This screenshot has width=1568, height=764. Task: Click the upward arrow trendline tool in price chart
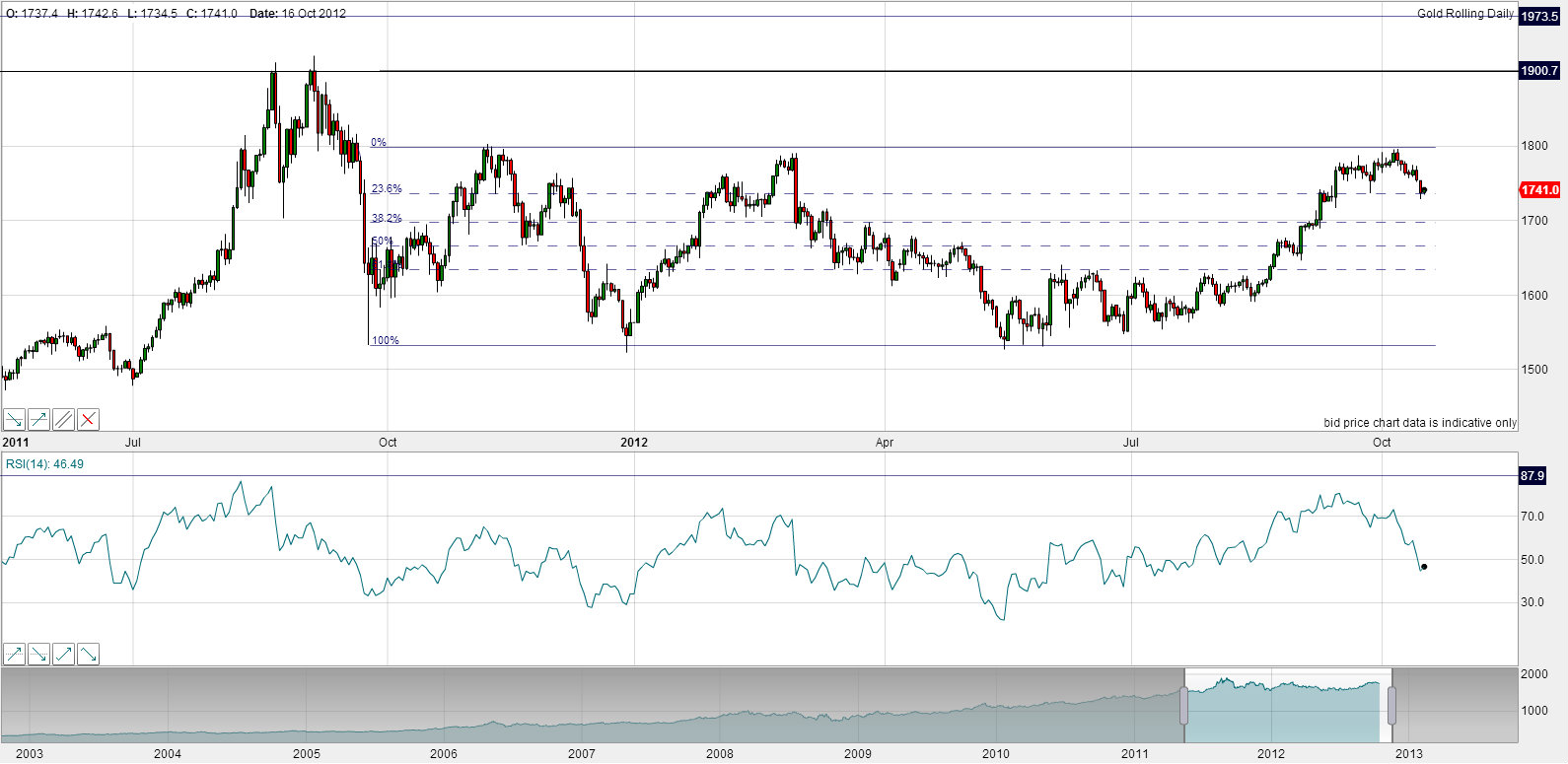point(38,420)
